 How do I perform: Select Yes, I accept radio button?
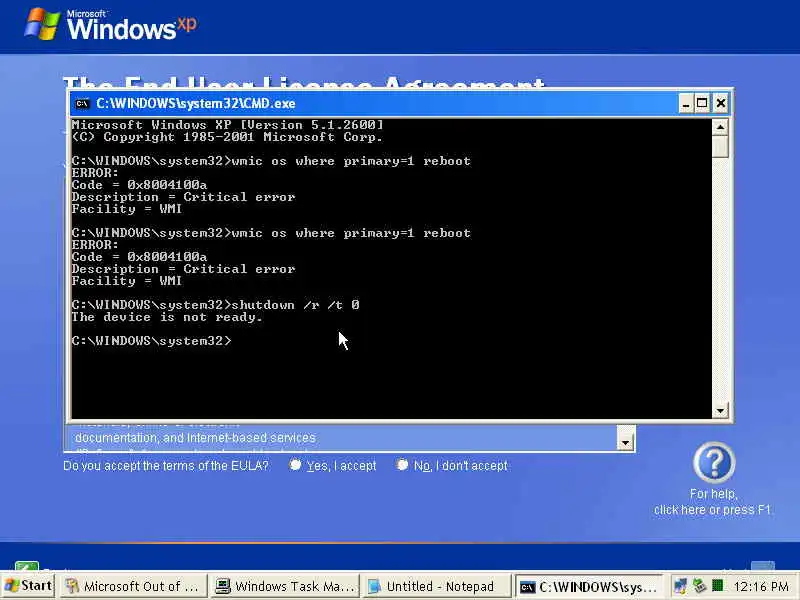pos(295,464)
